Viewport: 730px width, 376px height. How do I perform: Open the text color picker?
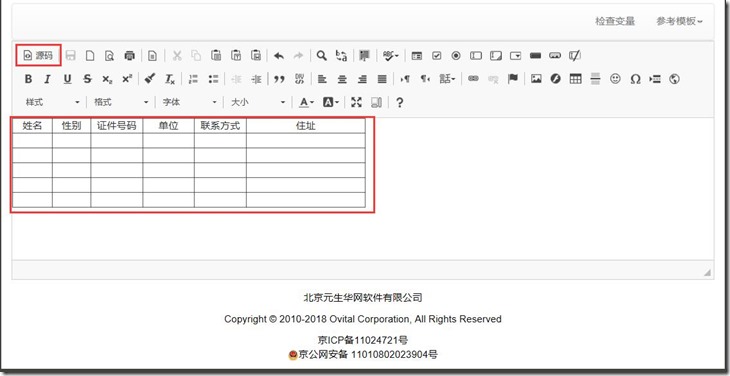[306, 102]
